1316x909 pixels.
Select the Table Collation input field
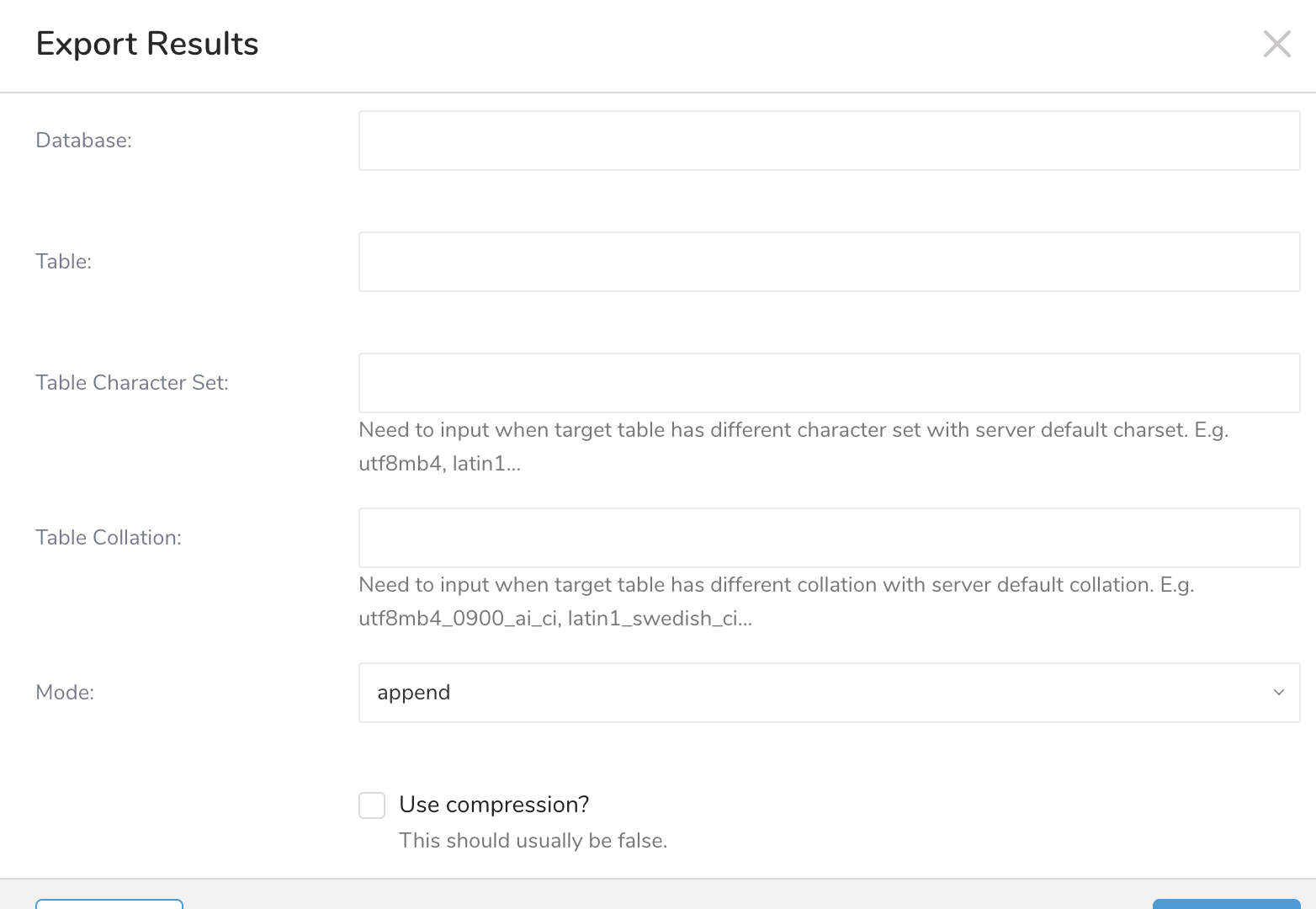tap(829, 538)
